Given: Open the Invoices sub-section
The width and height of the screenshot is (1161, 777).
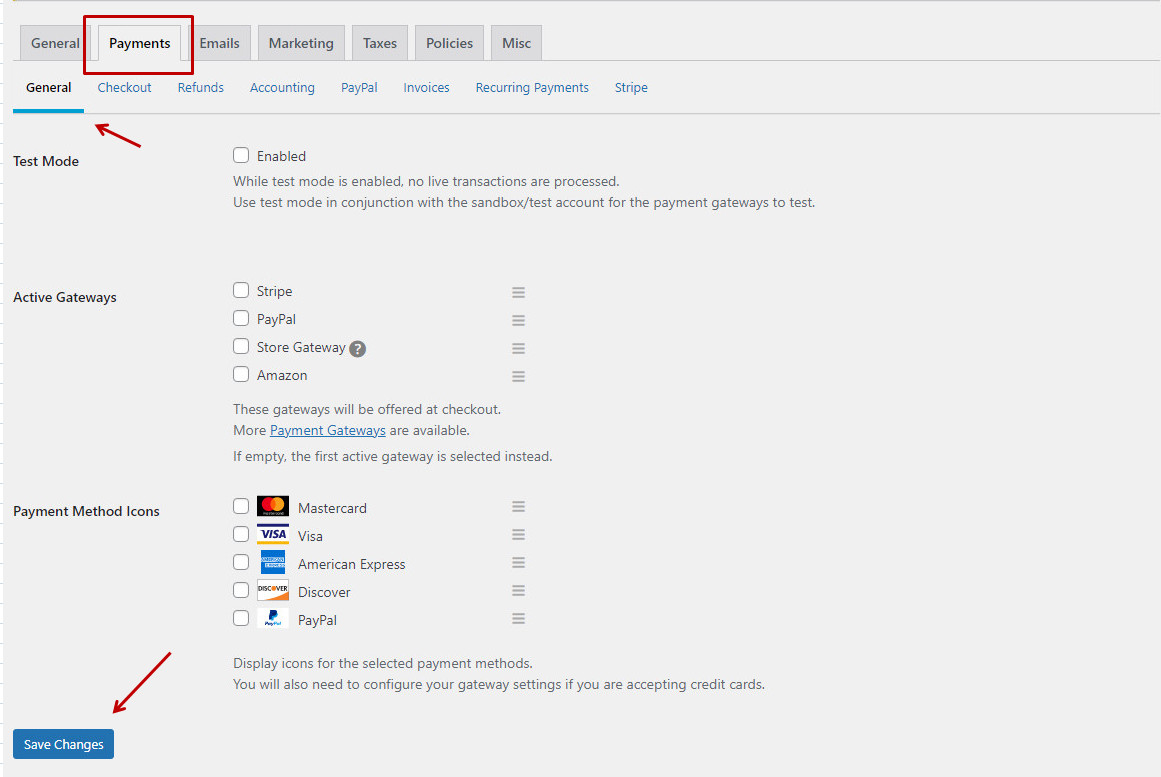Looking at the screenshot, I should [x=426, y=87].
